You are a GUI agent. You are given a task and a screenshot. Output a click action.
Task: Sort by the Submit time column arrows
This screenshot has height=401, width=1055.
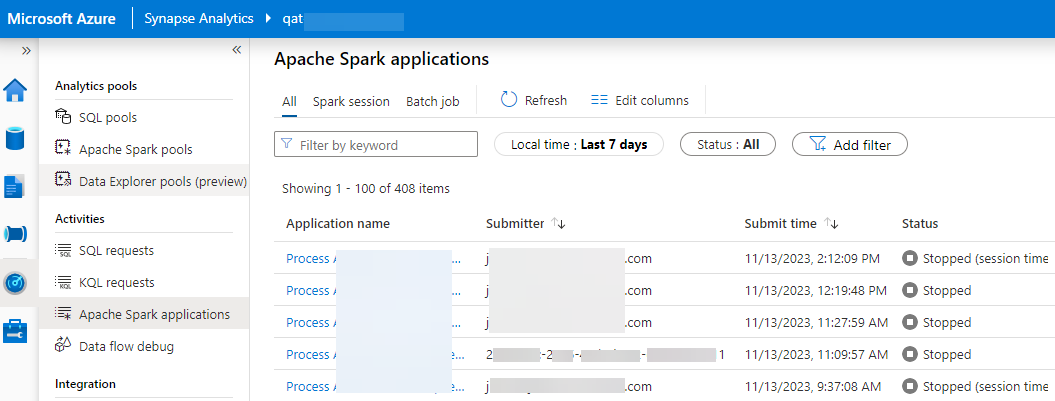coord(832,223)
